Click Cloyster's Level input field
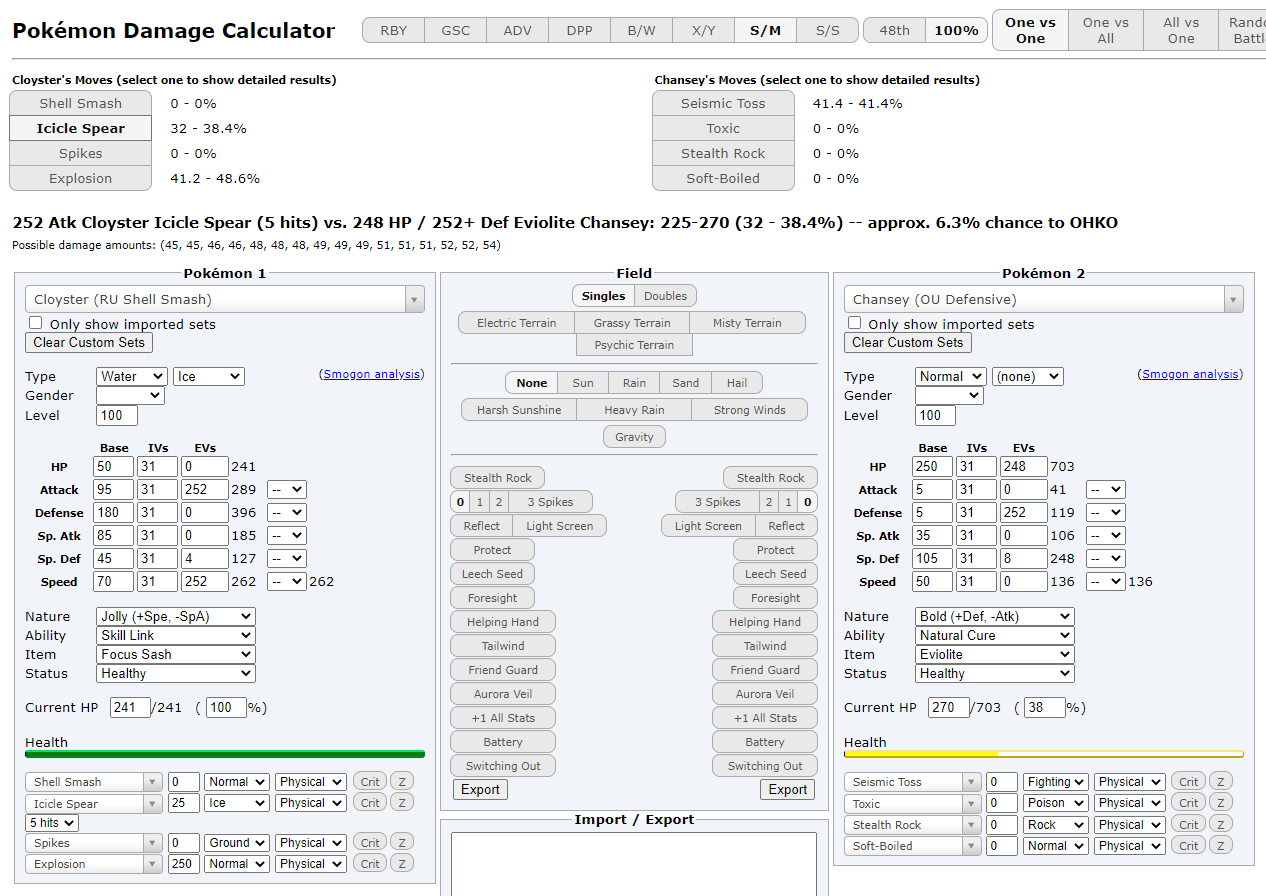Viewport: 1266px width, 896px height. [117, 416]
